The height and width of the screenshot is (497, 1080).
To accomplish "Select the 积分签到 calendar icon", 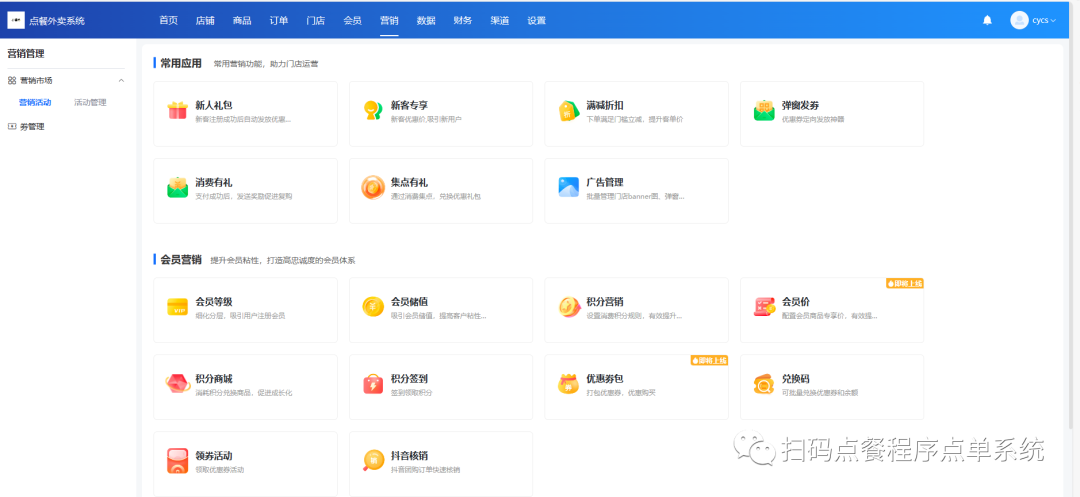I will (x=373, y=384).
